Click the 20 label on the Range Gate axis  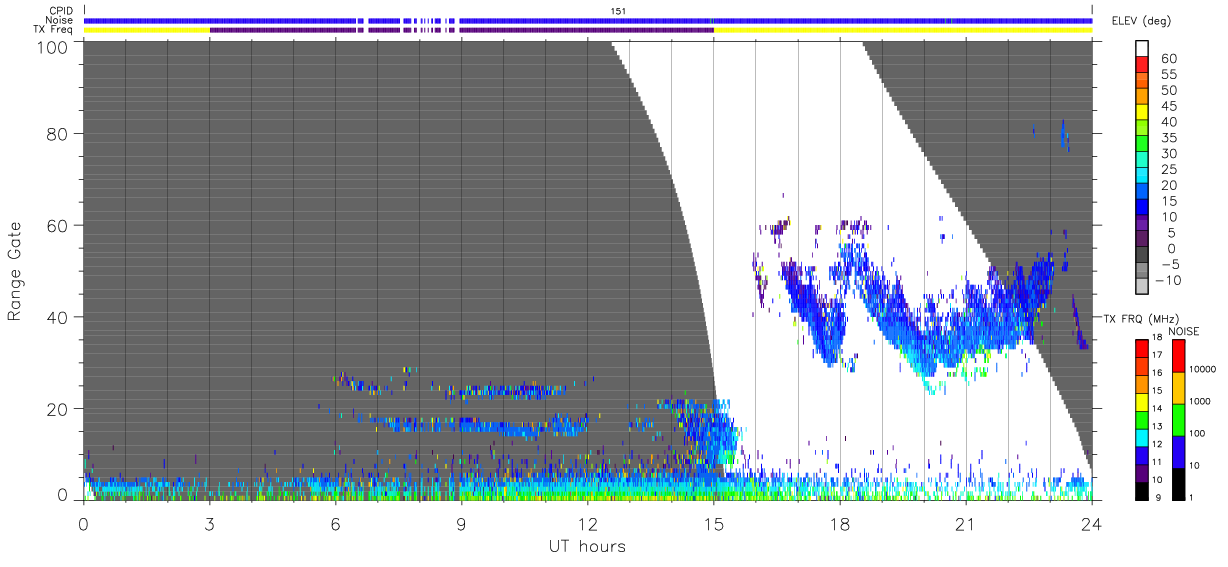click(x=58, y=409)
